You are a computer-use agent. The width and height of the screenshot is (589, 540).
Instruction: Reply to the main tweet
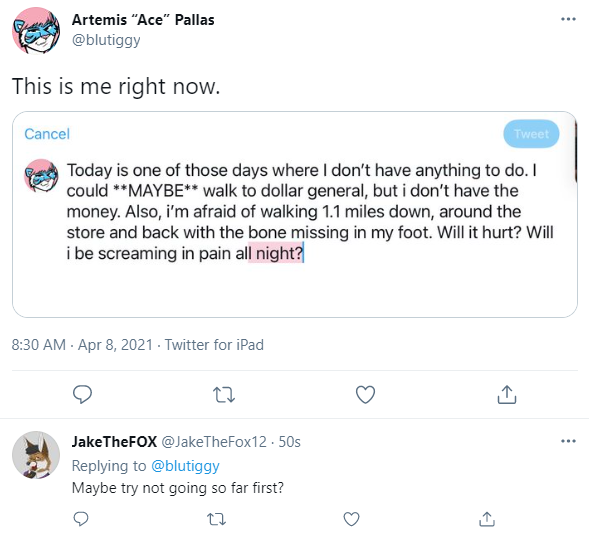click(x=82, y=394)
